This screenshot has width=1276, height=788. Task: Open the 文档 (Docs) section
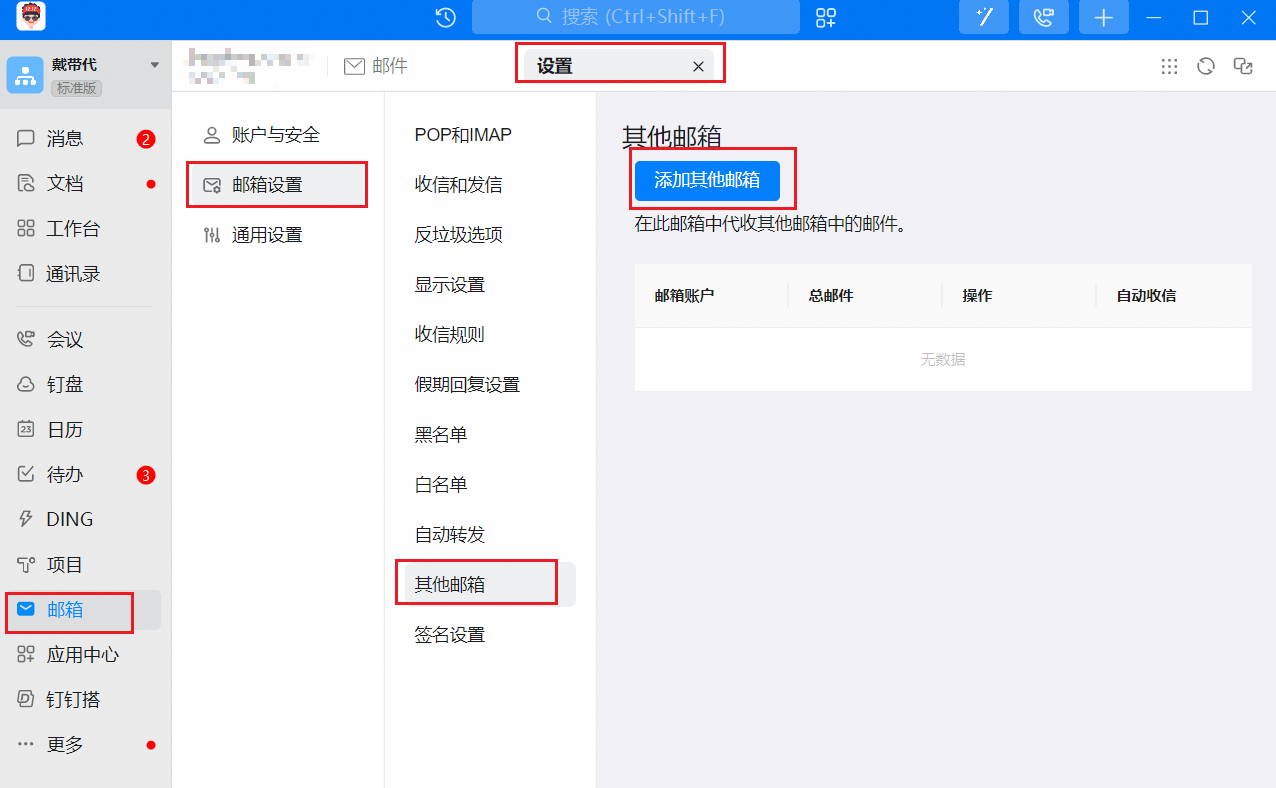(x=65, y=183)
